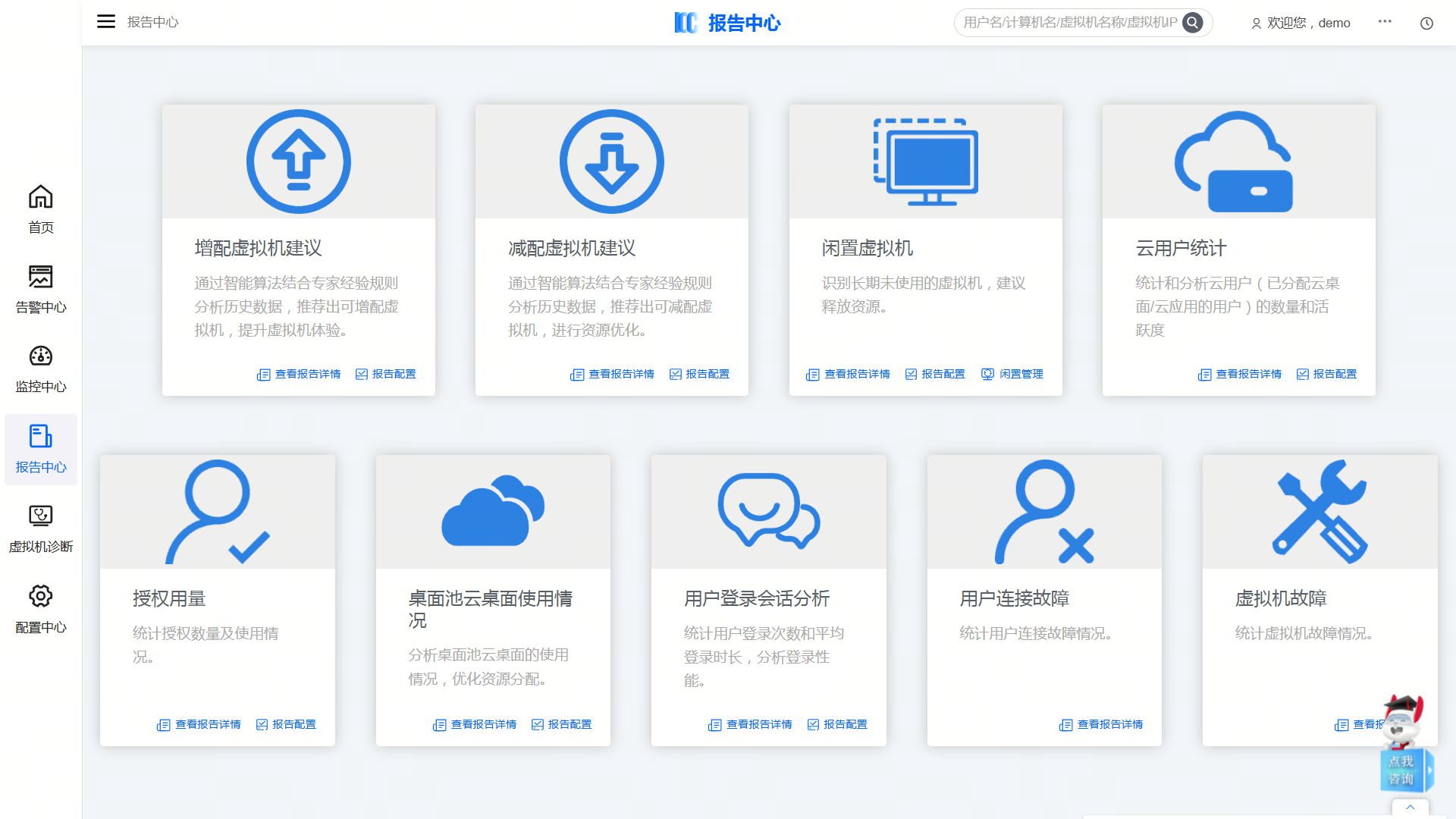
Task: Toggle the hamburger sidebar menu
Action: point(106,22)
